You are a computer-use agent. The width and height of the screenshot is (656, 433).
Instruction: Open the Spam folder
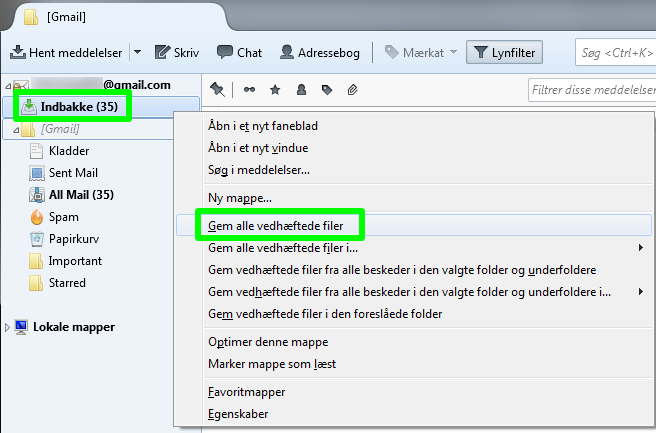click(x=64, y=217)
